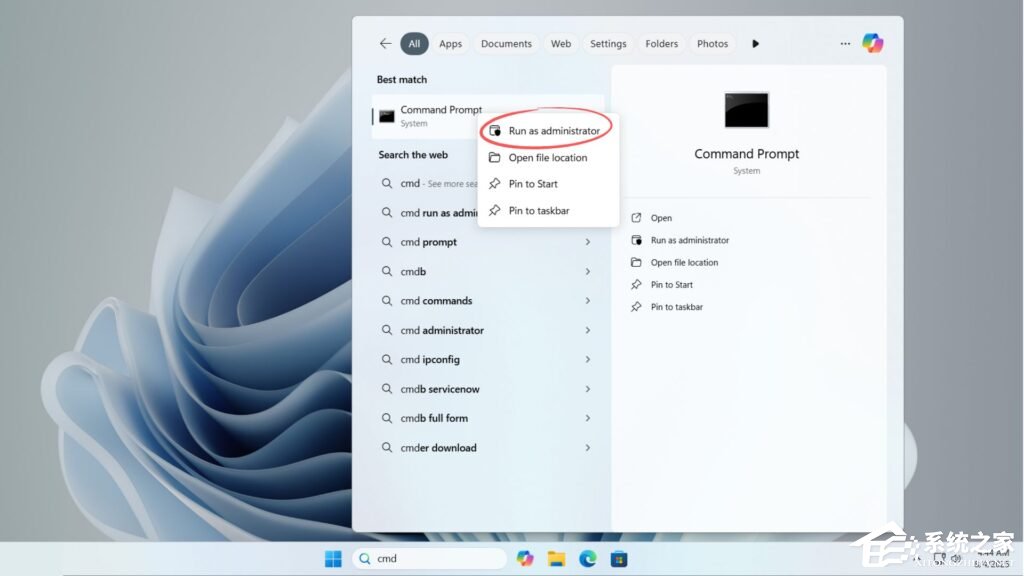Click the cmd search box in the taskbar
Image resolution: width=1024 pixels, height=576 pixels.
430,558
